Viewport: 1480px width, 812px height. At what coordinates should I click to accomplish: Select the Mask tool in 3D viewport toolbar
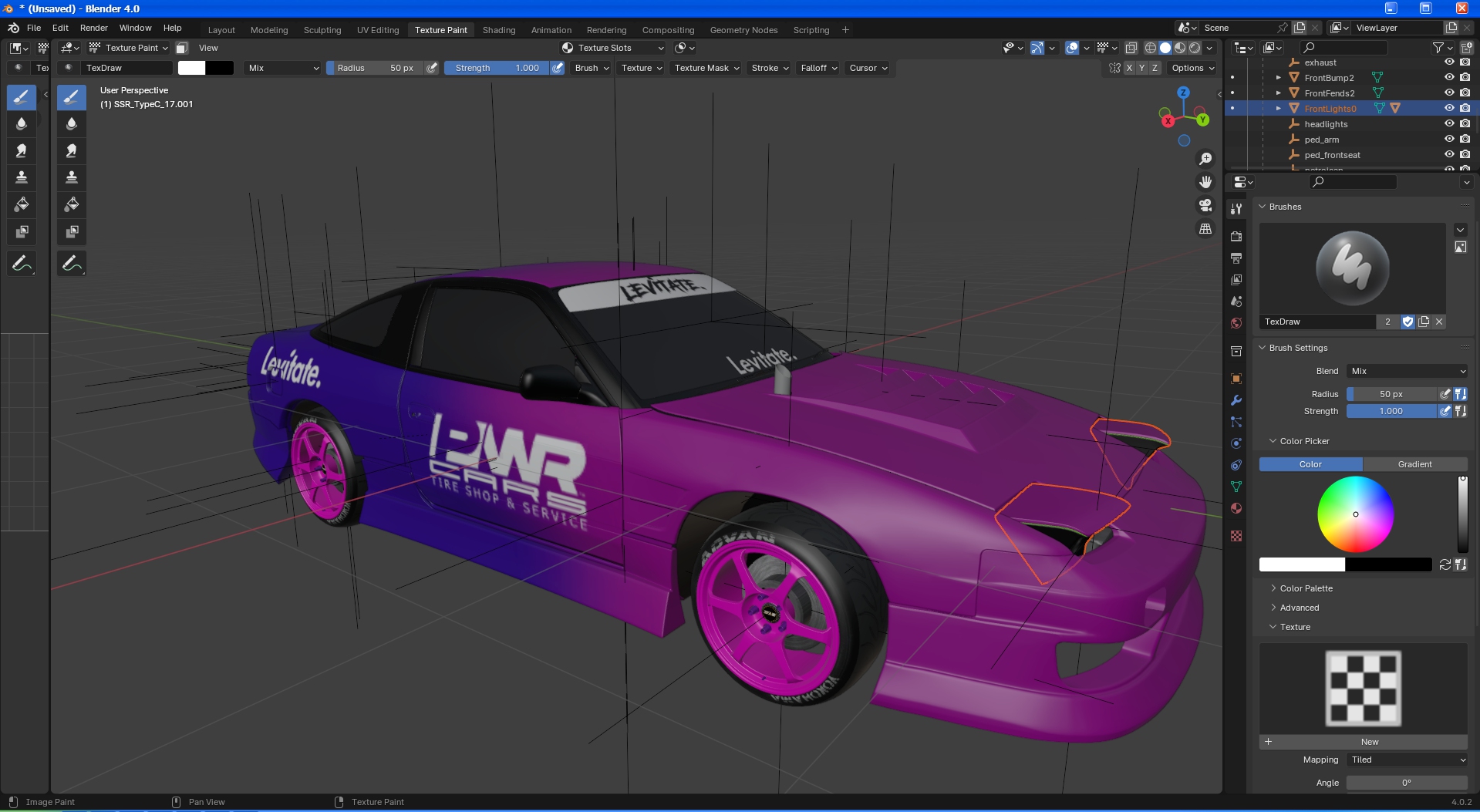click(x=72, y=232)
